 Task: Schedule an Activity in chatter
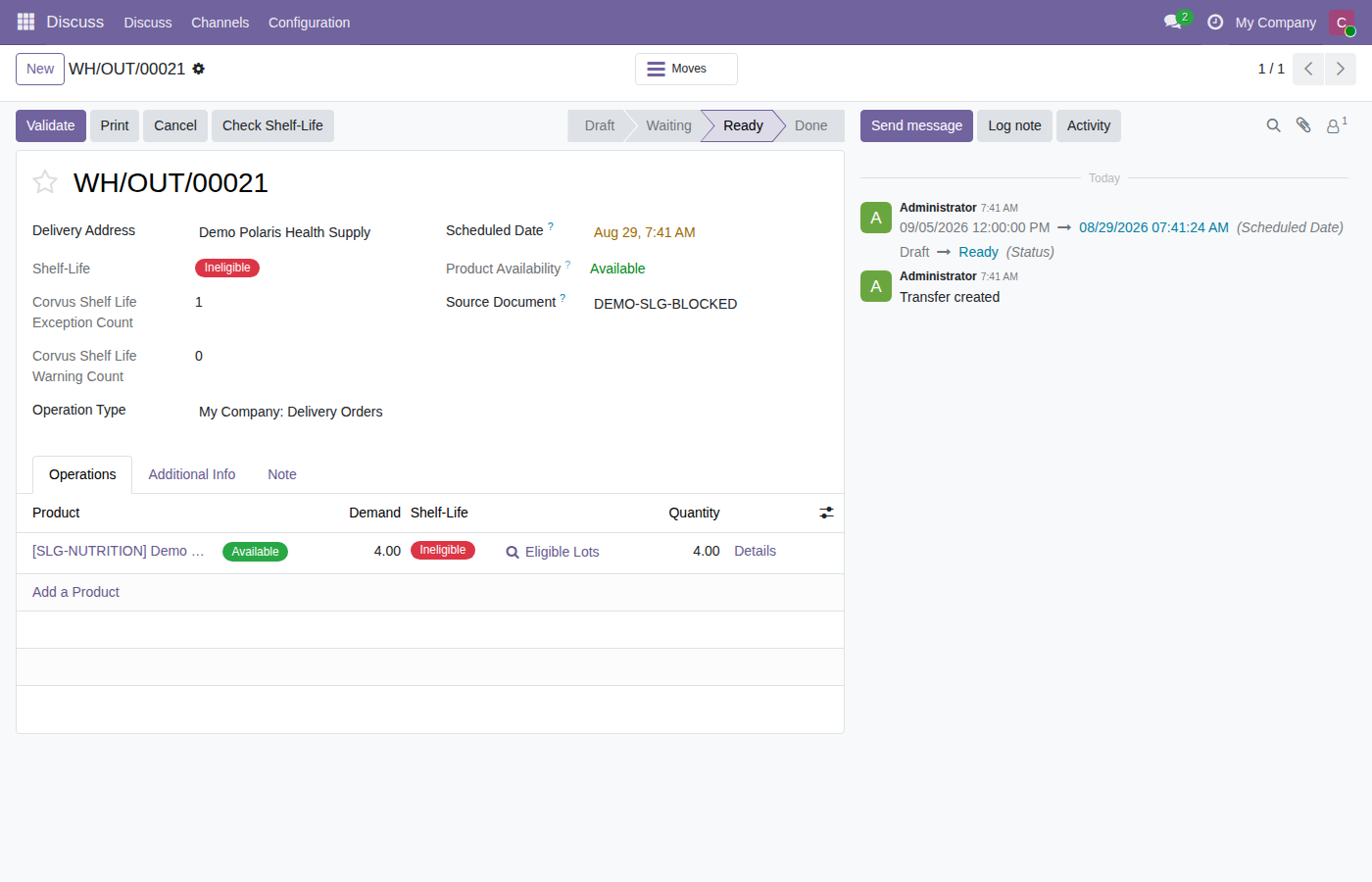(1089, 125)
